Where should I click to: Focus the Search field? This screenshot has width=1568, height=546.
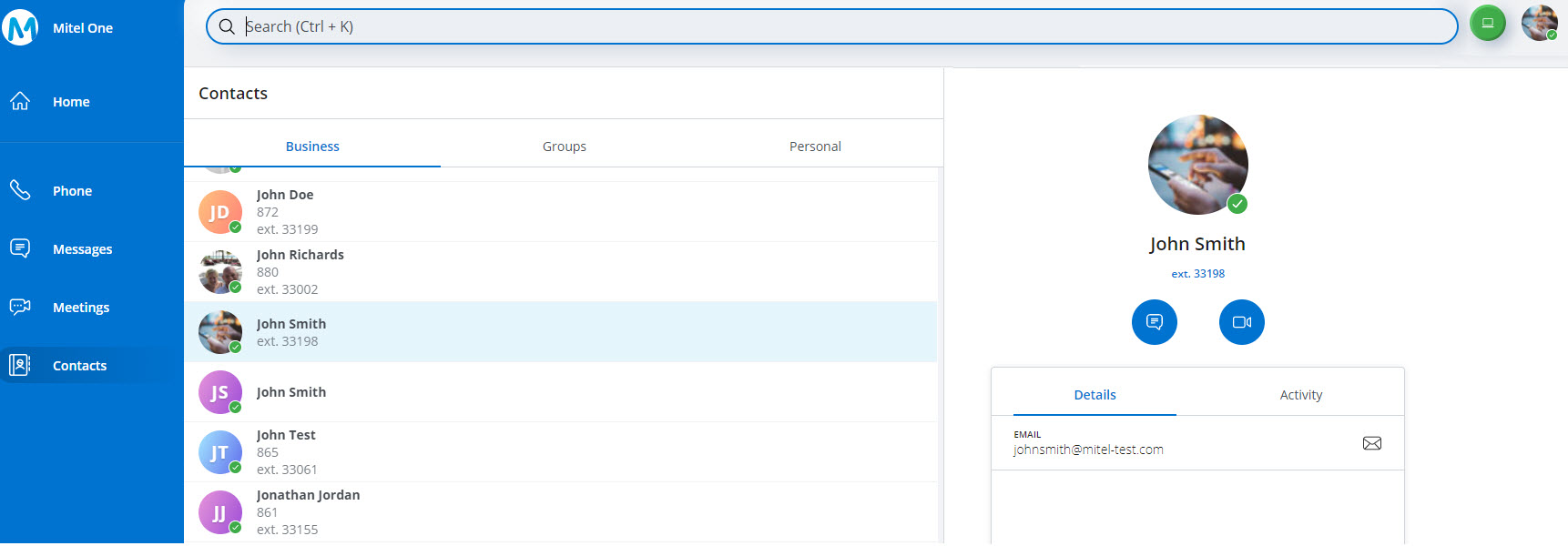(830, 26)
